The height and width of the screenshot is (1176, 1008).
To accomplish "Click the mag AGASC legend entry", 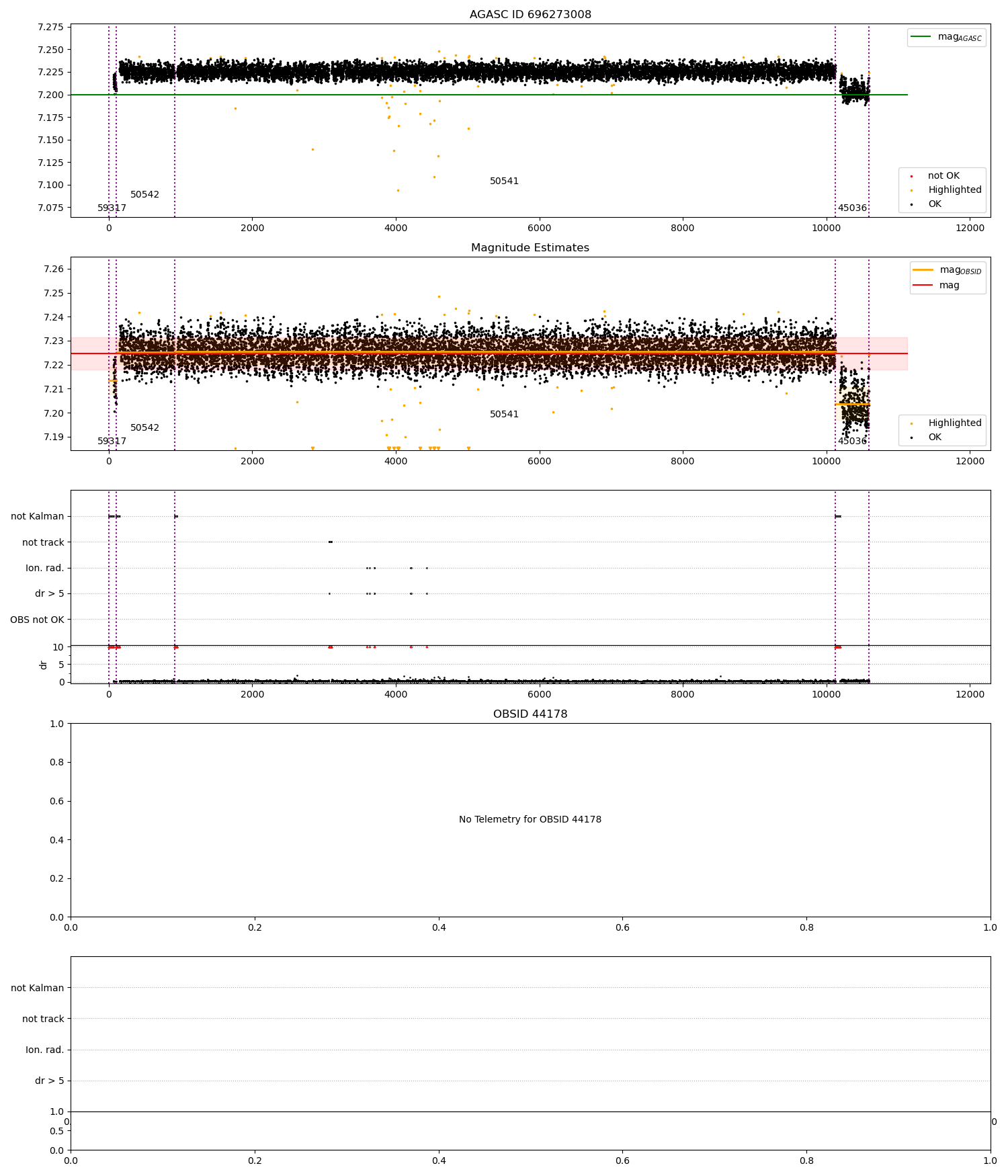I will tap(946, 37).
